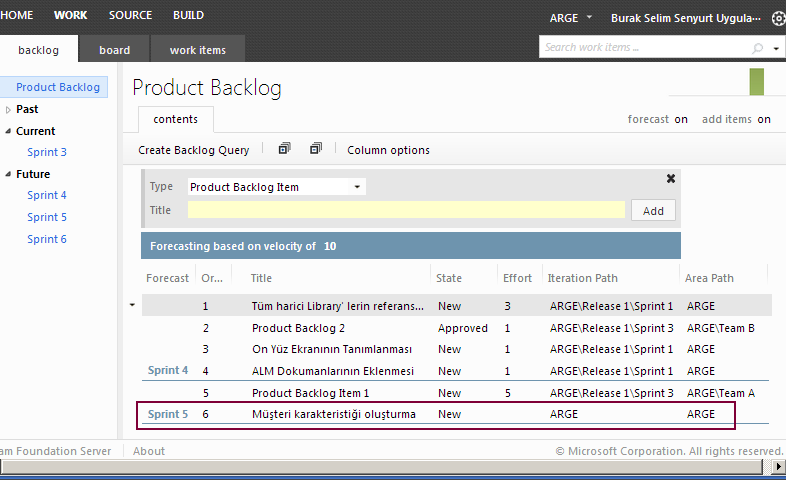Open the Type dropdown Product Backlog Item
The height and width of the screenshot is (480, 786).
coord(276,187)
